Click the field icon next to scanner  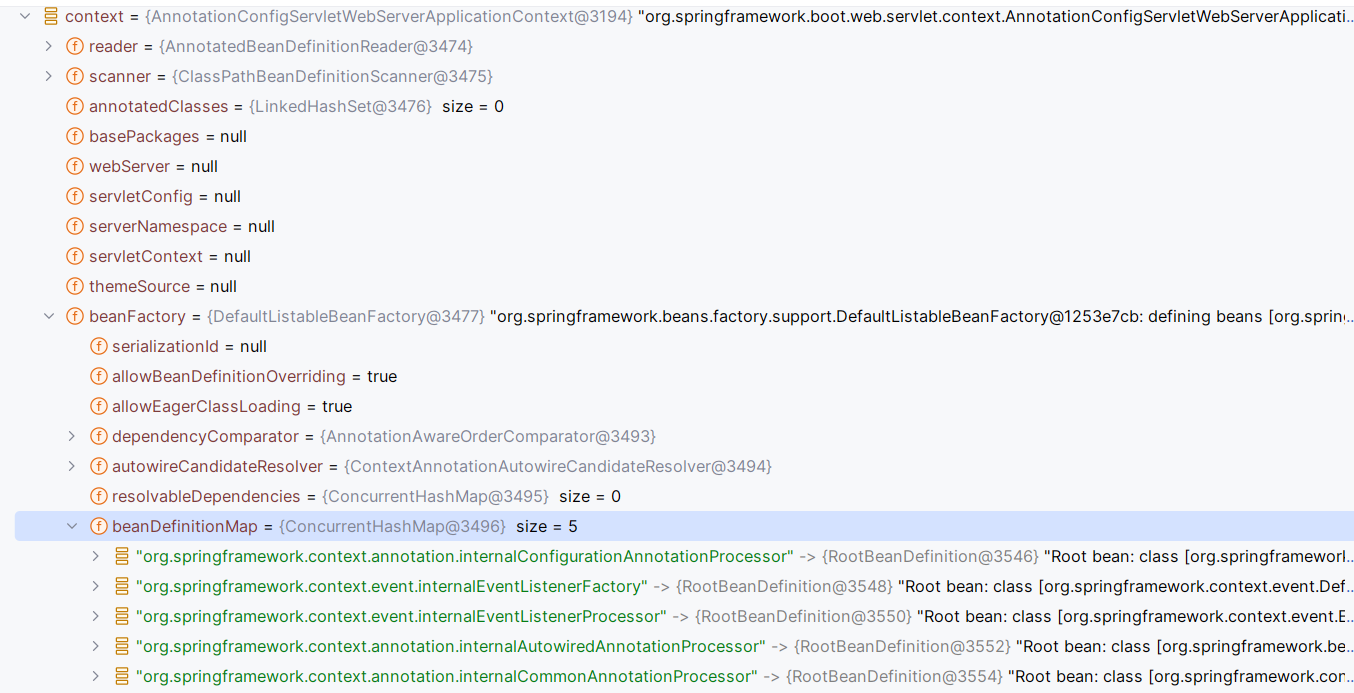74,76
